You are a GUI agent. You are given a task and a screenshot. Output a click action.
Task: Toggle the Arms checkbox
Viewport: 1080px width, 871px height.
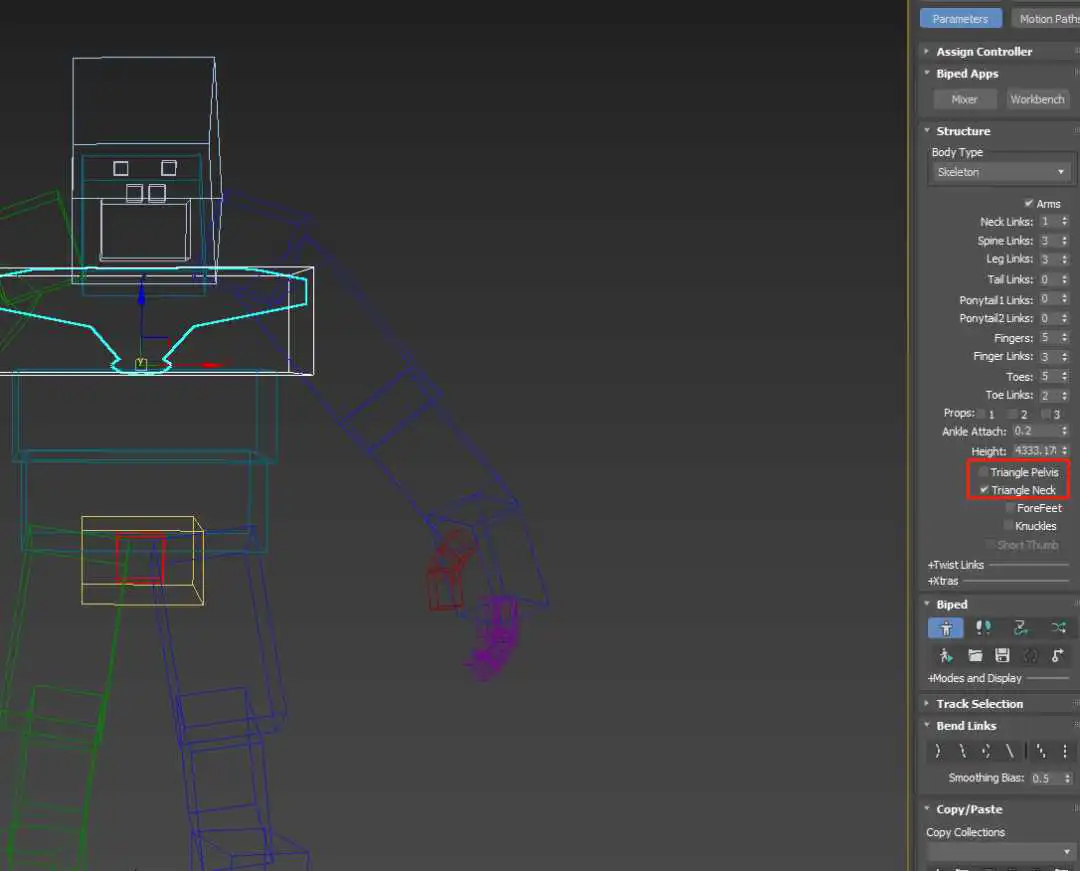coord(1028,203)
